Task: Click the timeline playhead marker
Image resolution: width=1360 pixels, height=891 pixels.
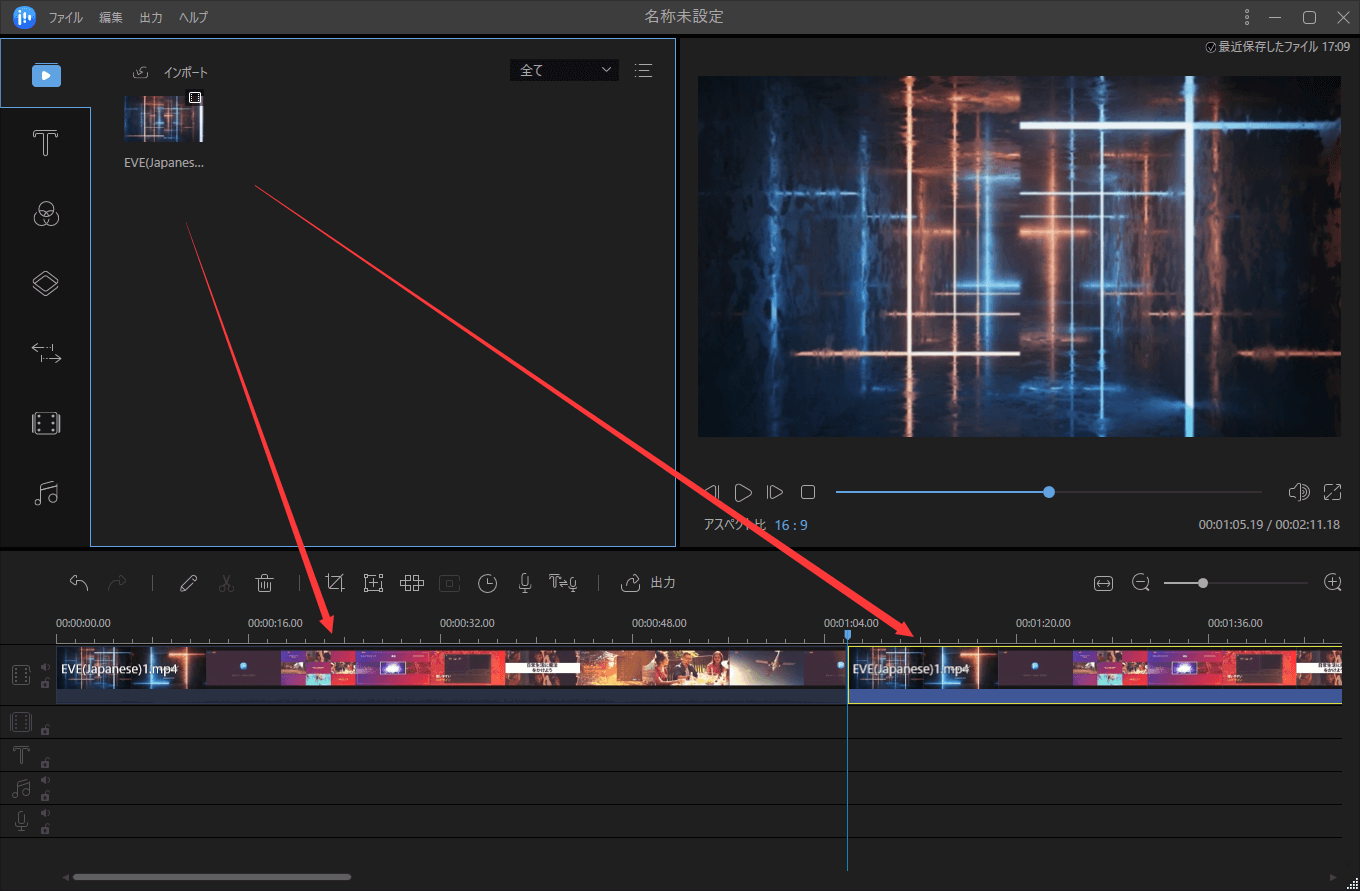Action: [848, 635]
